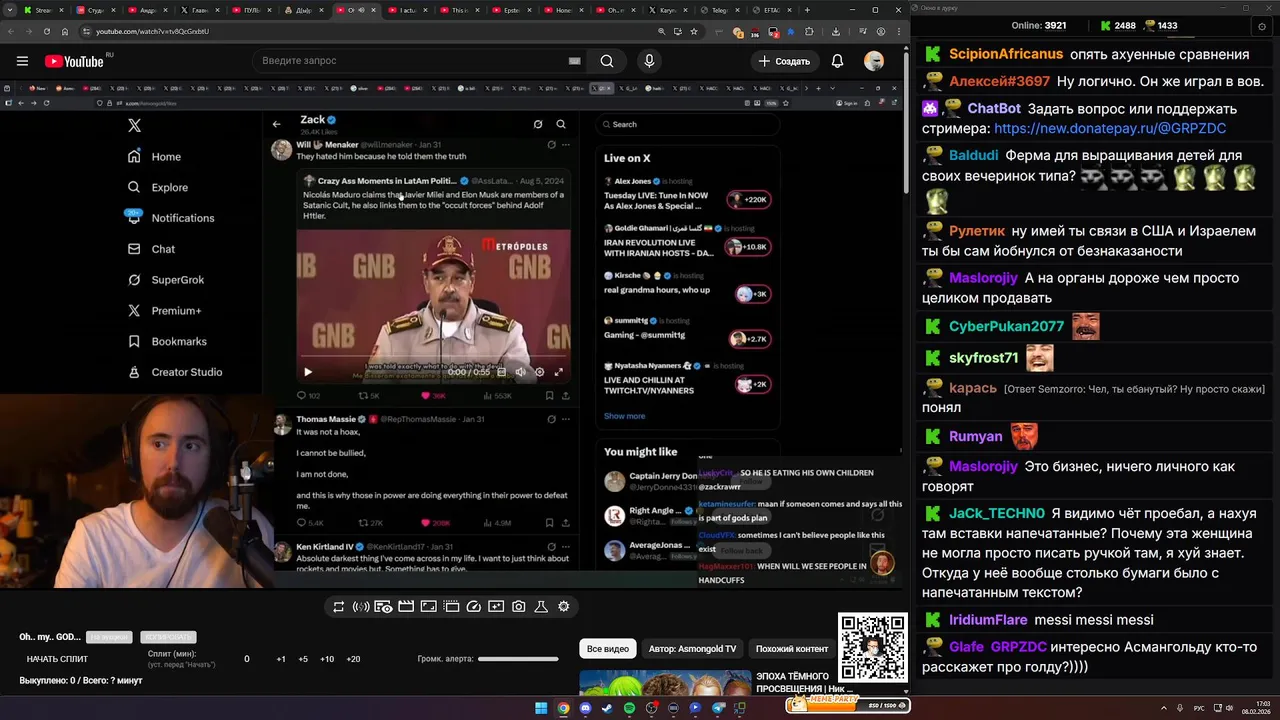The image size is (1280, 720).
Task: Click the search icon on Zack's profile header
Action: (561, 124)
